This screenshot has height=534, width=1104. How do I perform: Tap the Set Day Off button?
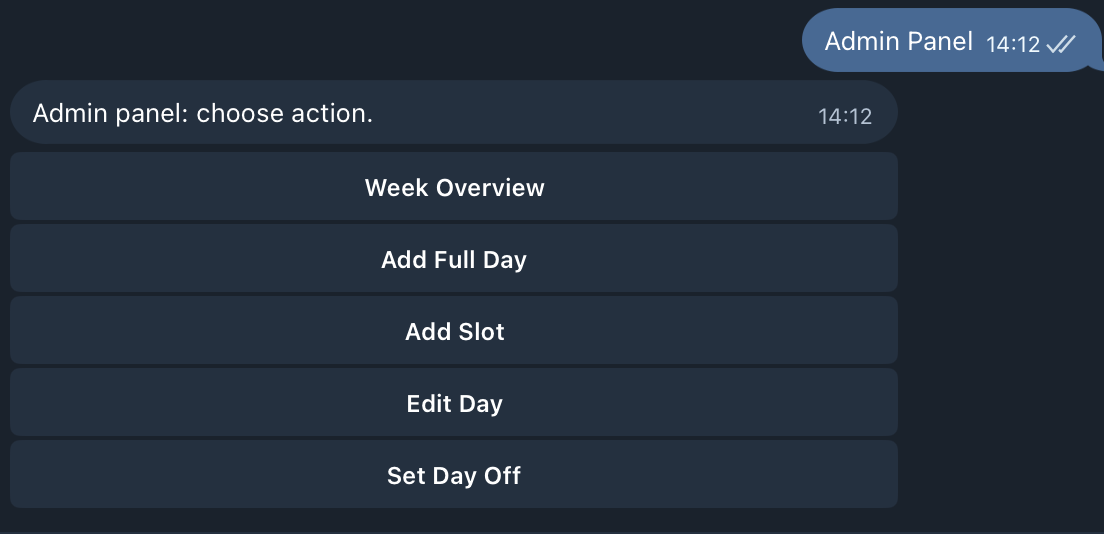click(454, 475)
